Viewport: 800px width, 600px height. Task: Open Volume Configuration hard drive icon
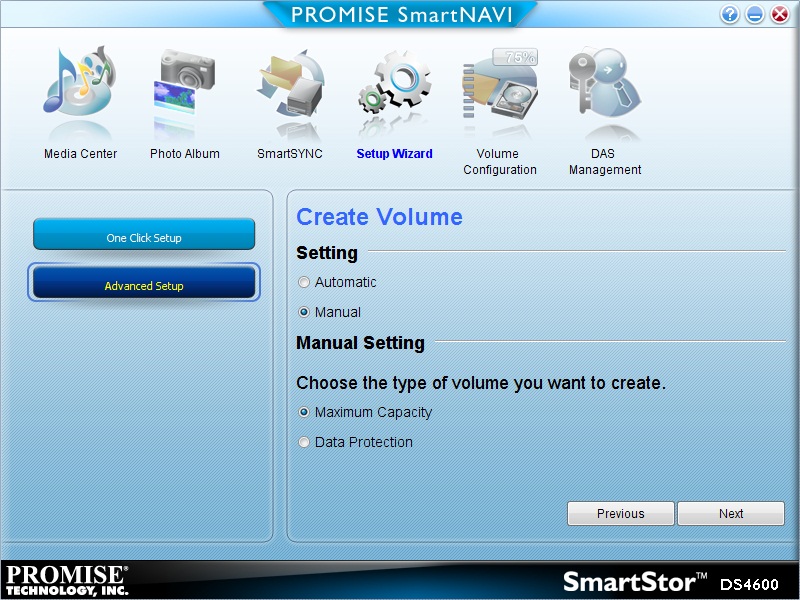point(499,84)
